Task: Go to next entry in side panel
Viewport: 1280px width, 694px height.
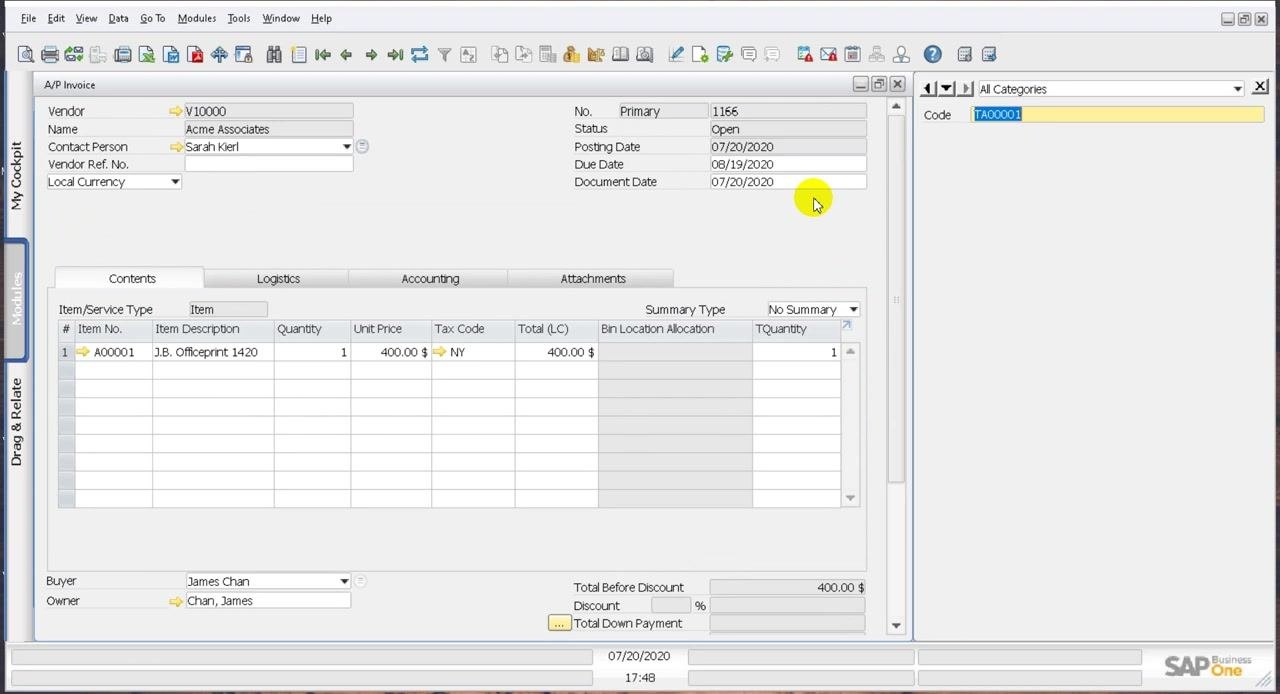Action: pos(965,89)
